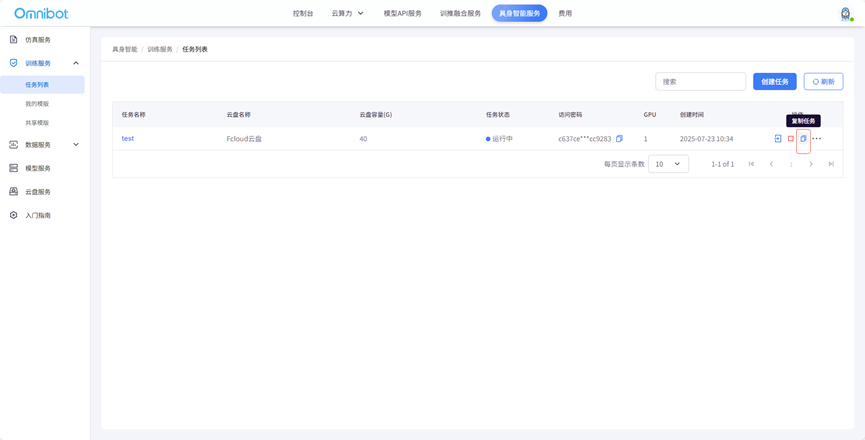Click the 复制任务 copy icon for test

click(x=803, y=138)
